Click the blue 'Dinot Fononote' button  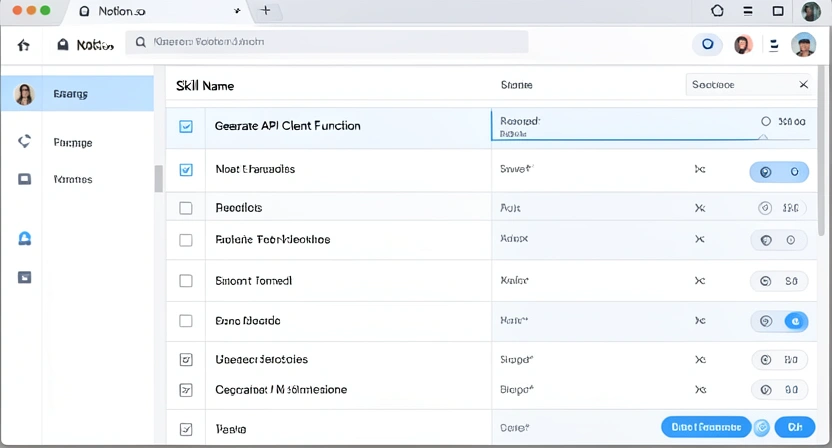(x=706, y=427)
